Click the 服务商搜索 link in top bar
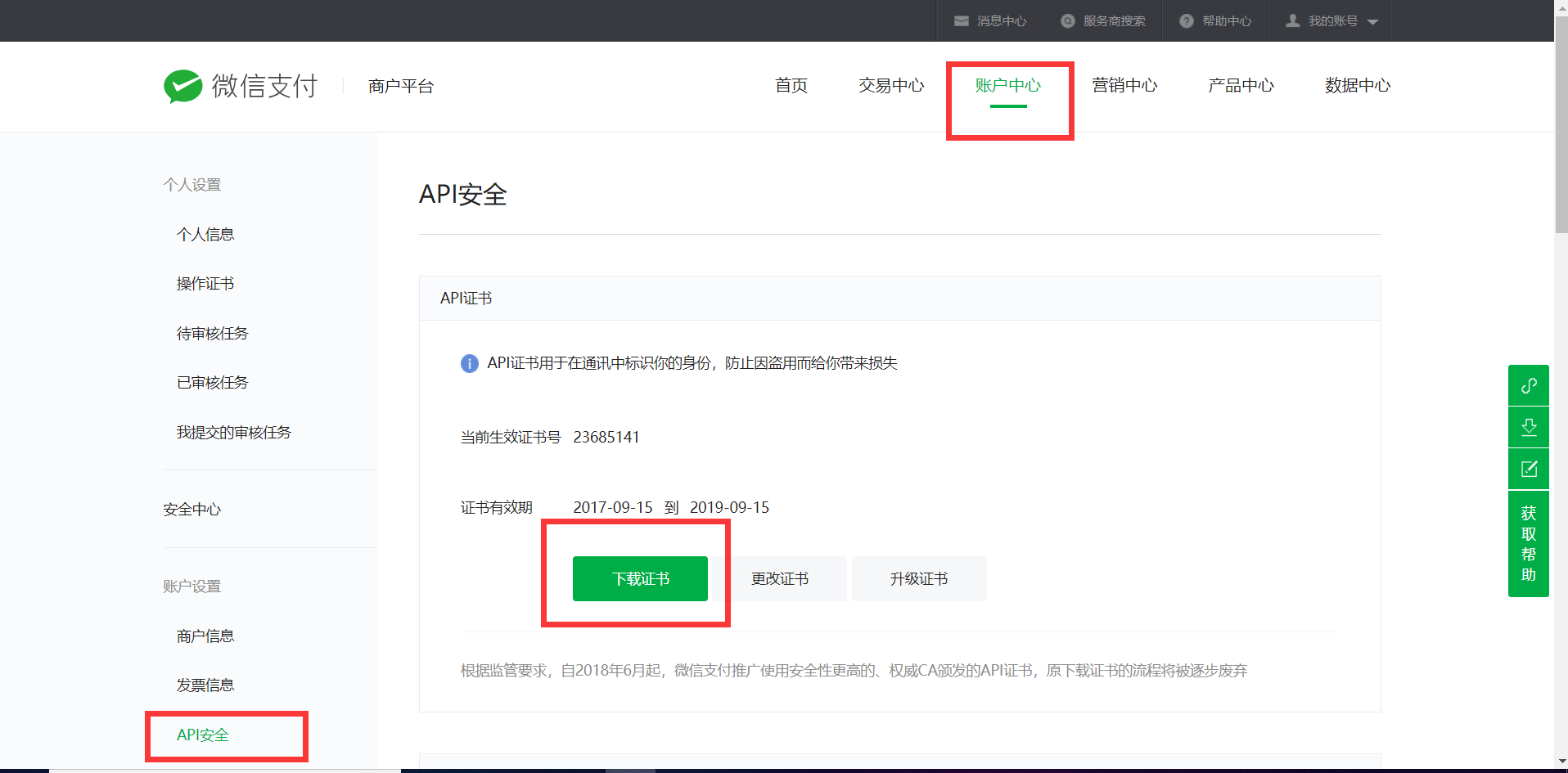Screen dimensions: 1568x773 click(1115, 20)
